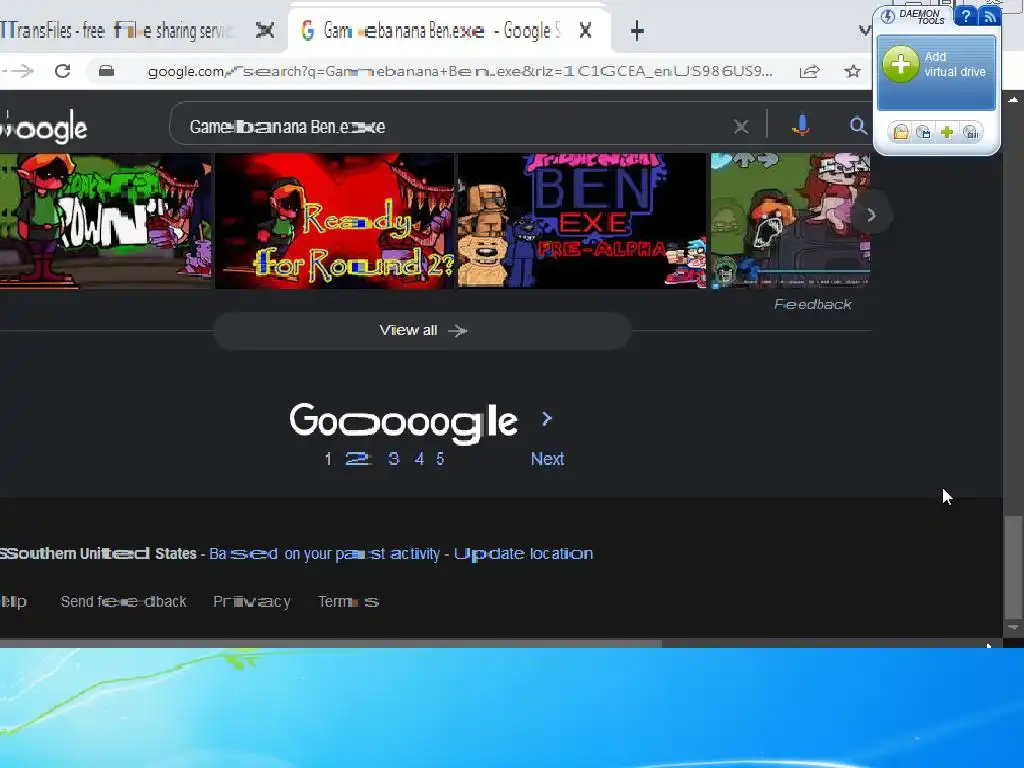Click Based on your past activity link
1024x768 pixels.
(325, 554)
